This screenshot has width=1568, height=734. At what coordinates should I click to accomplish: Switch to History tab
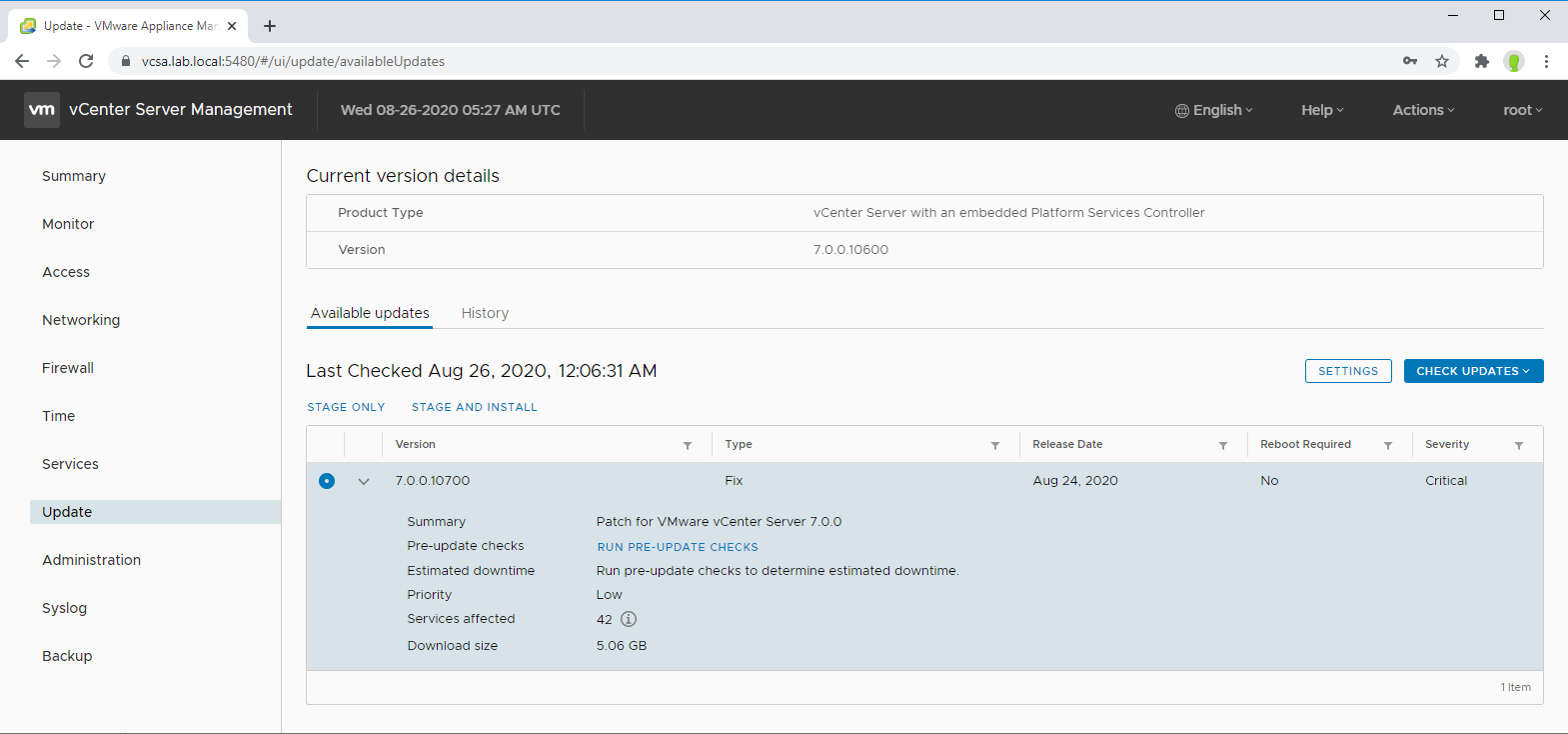click(485, 313)
